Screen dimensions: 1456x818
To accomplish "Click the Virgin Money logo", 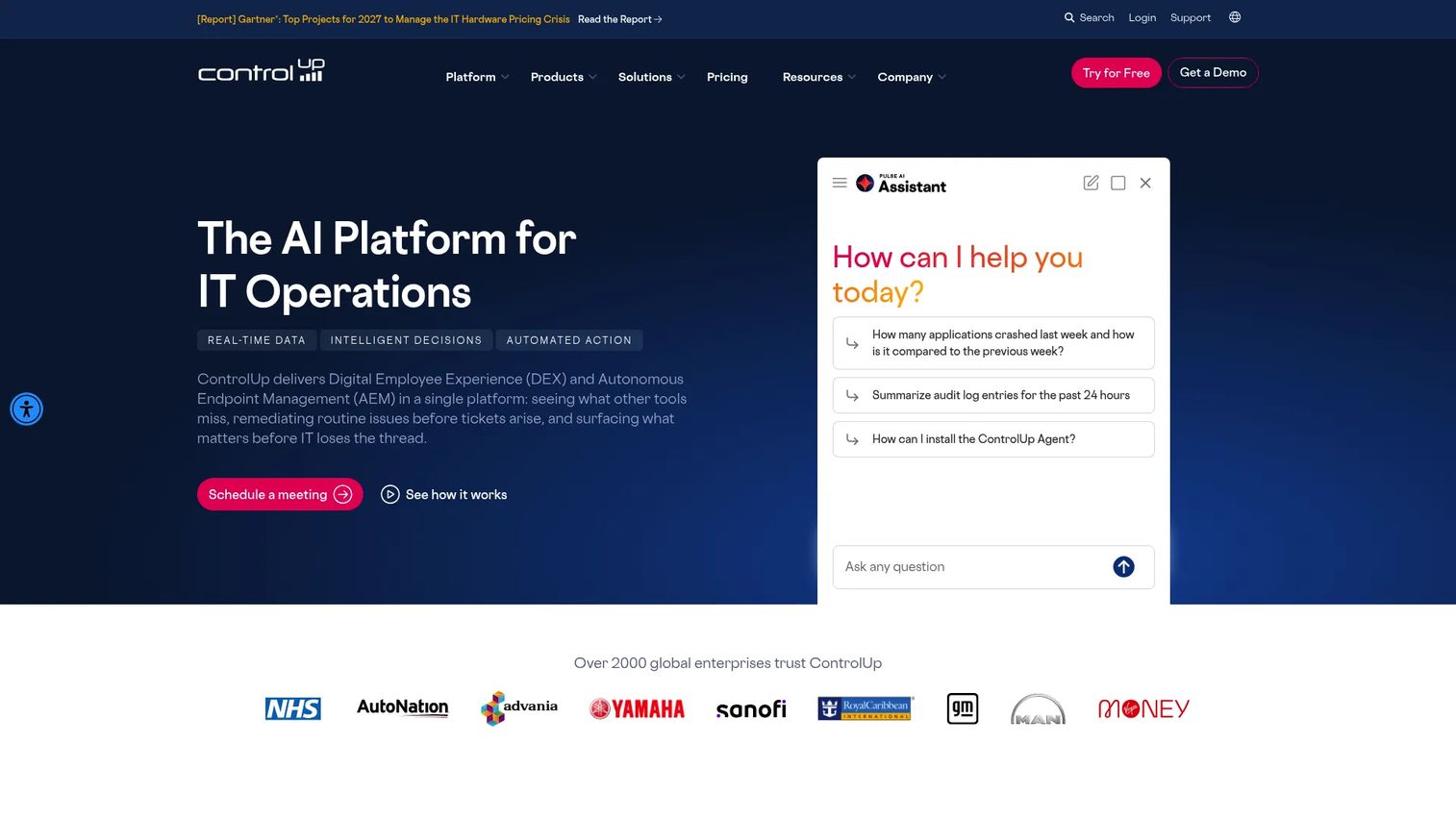I will pos(1144,709).
